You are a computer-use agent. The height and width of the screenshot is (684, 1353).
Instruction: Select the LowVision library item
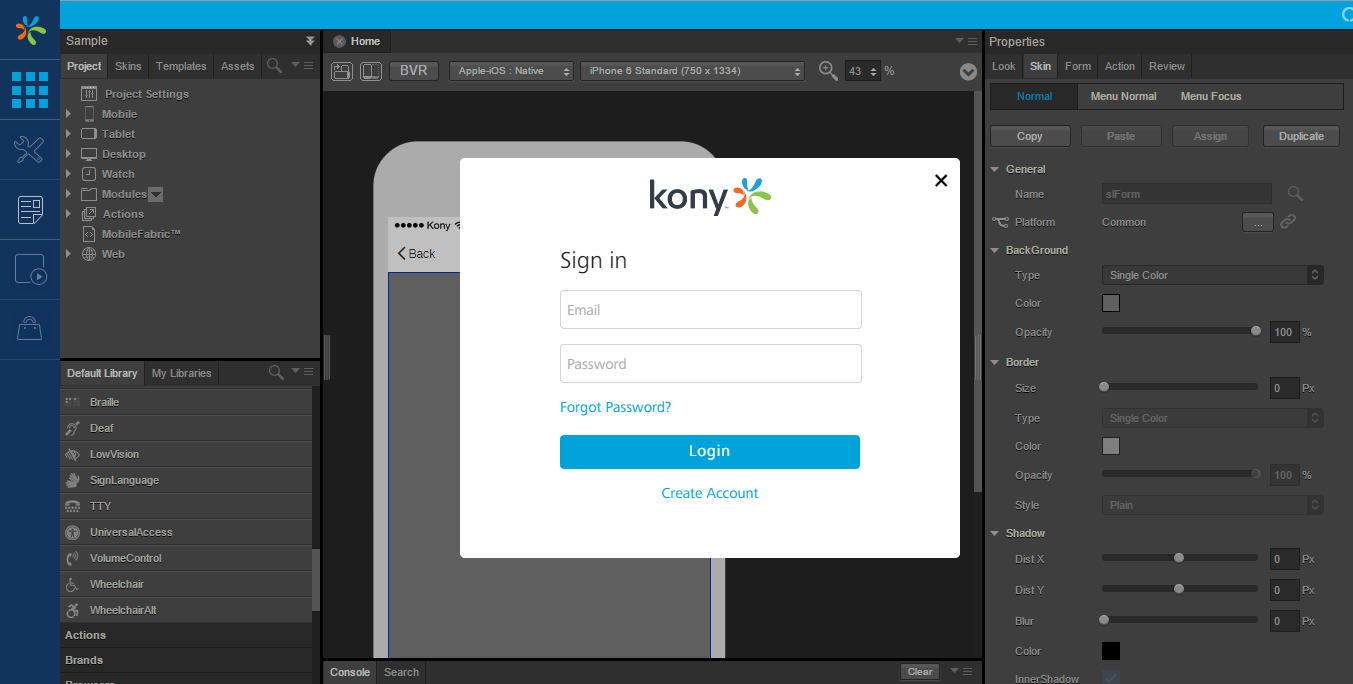tap(186, 454)
